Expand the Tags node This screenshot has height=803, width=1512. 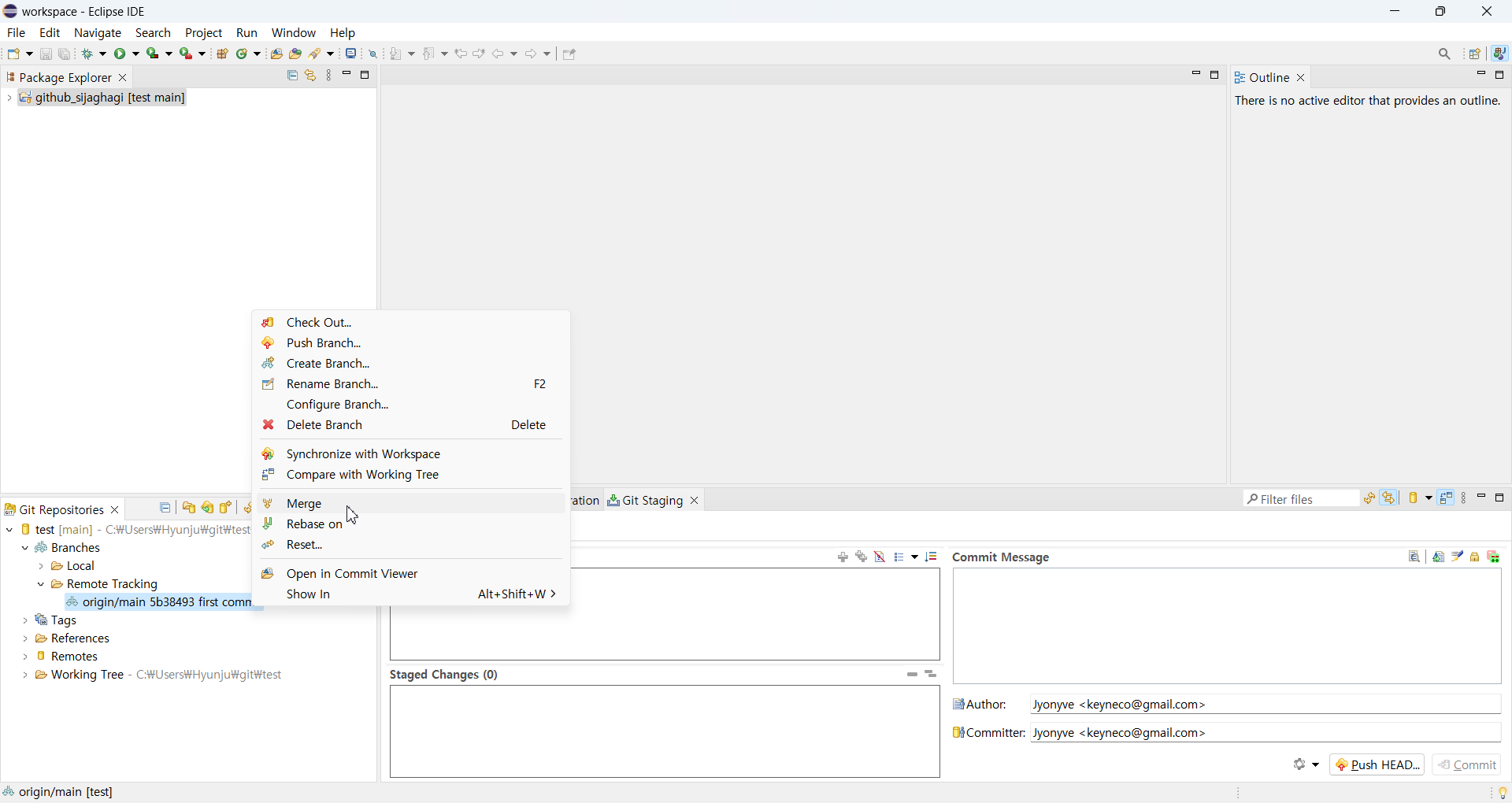coord(25,620)
